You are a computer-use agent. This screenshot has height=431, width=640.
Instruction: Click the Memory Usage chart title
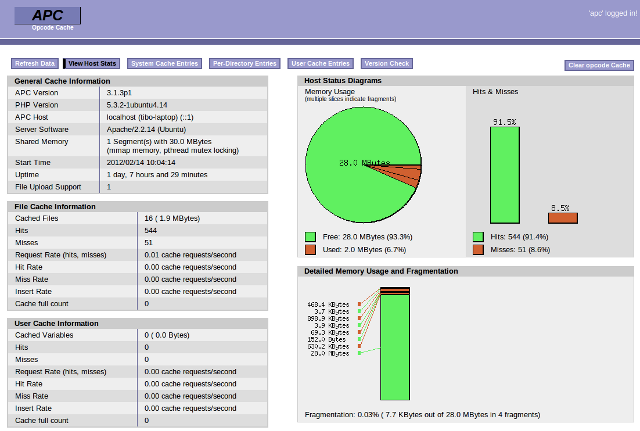pos(330,91)
